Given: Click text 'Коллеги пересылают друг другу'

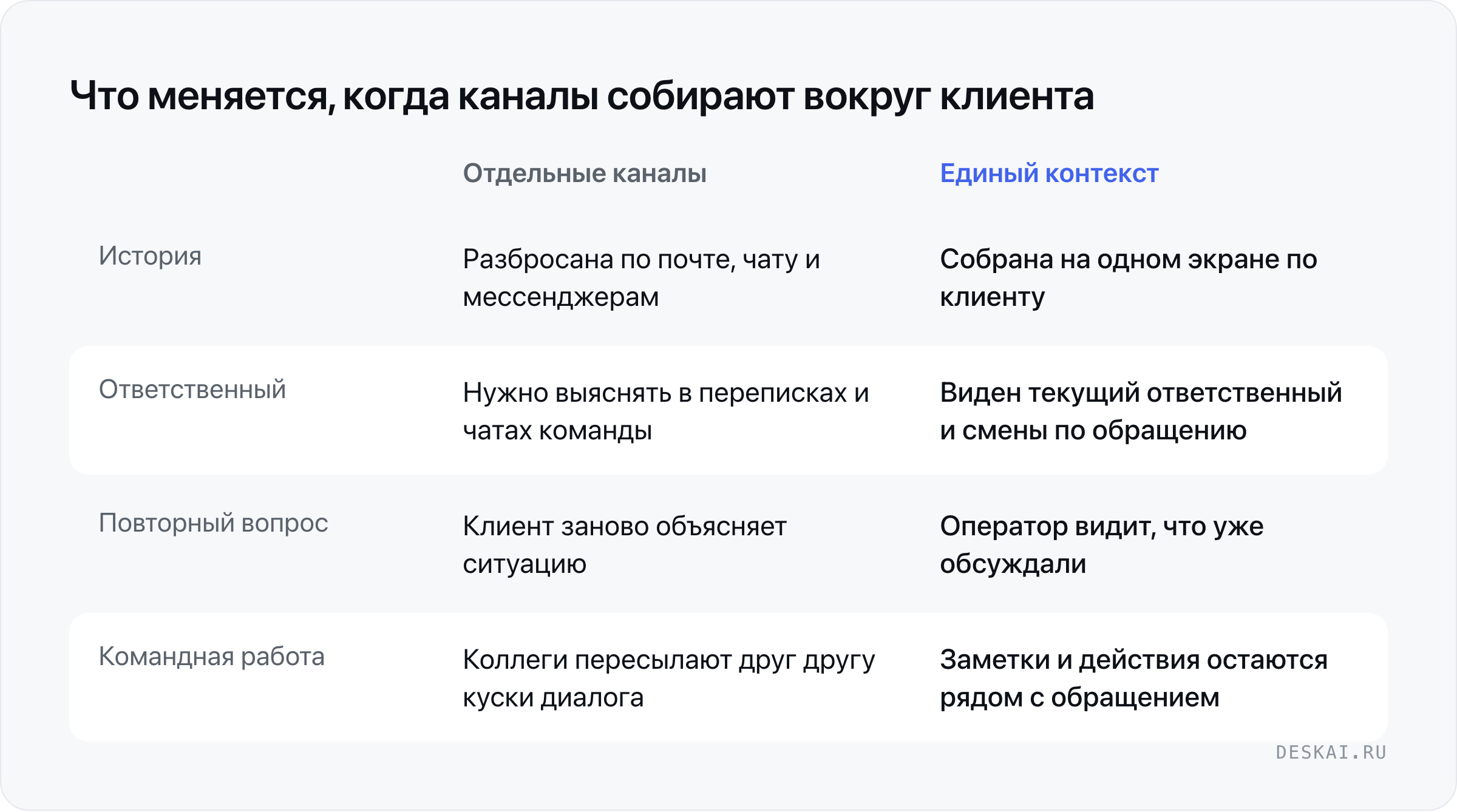Looking at the screenshot, I should [x=669, y=661].
